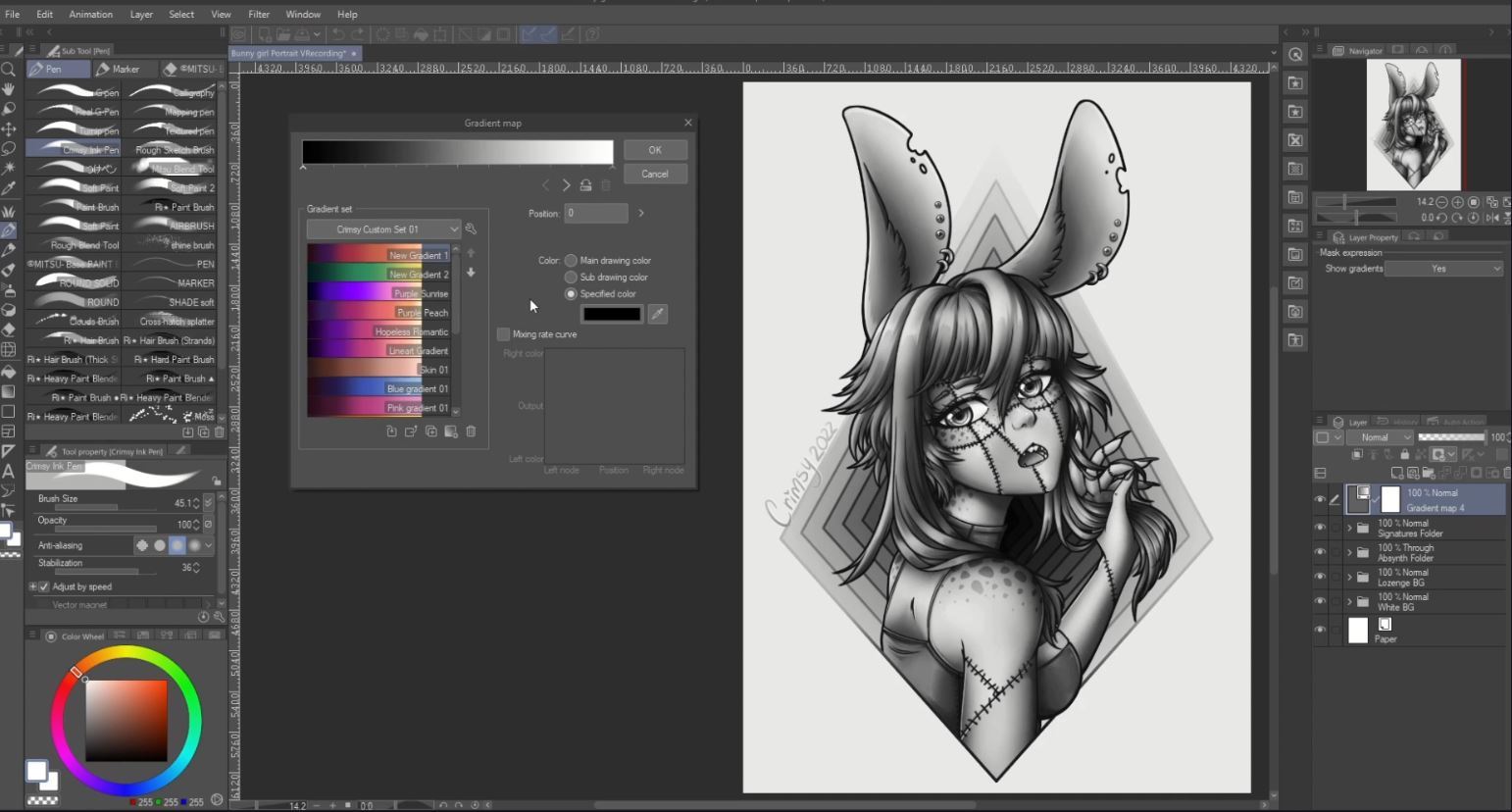This screenshot has width=1512, height=812.
Task: Select the Main drawing color radio button
Action: 572,260
